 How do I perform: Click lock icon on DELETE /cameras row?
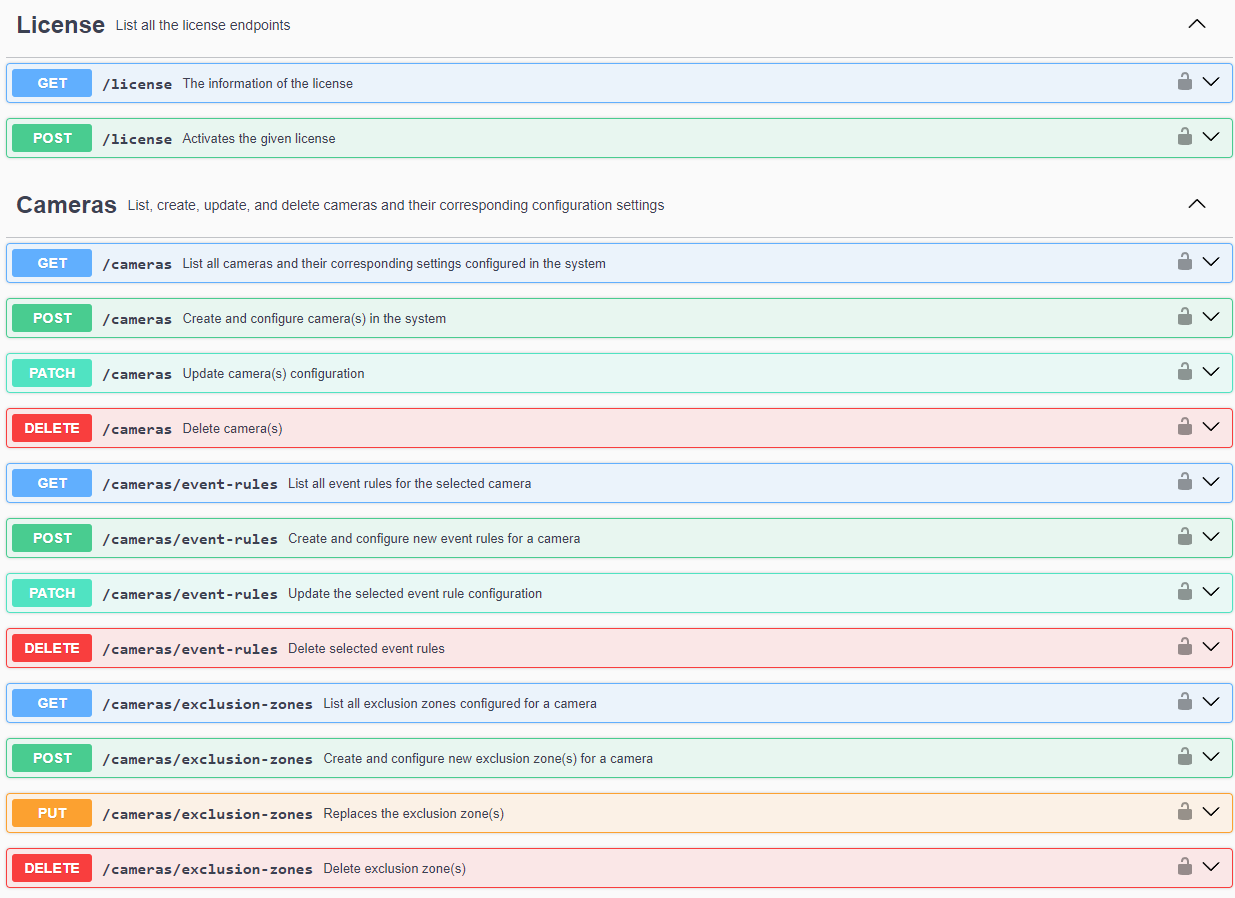coord(1185,427)
